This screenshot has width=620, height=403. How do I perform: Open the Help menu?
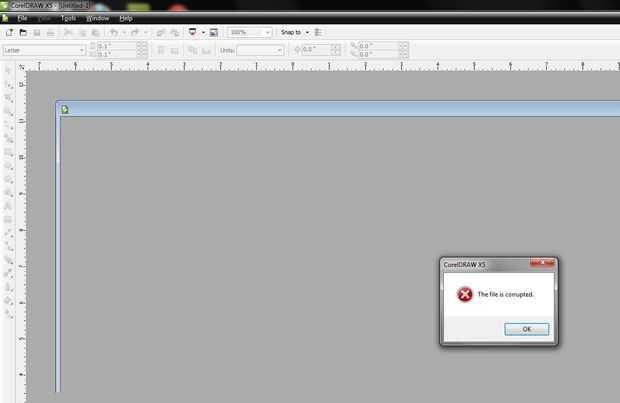[126, 18]
